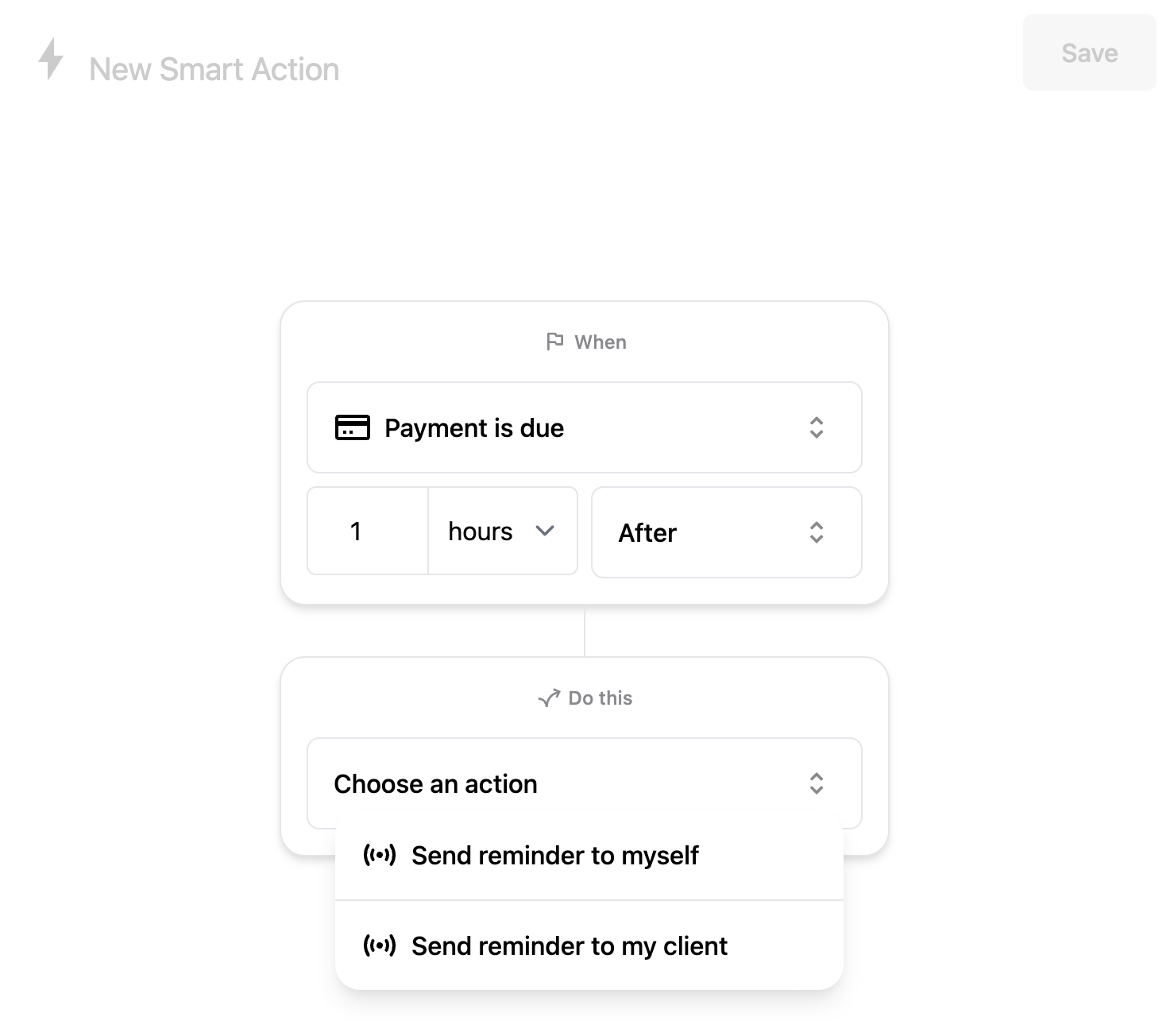1174x1036 pixels.
Task: Click the Save button
Action: 1090,52
